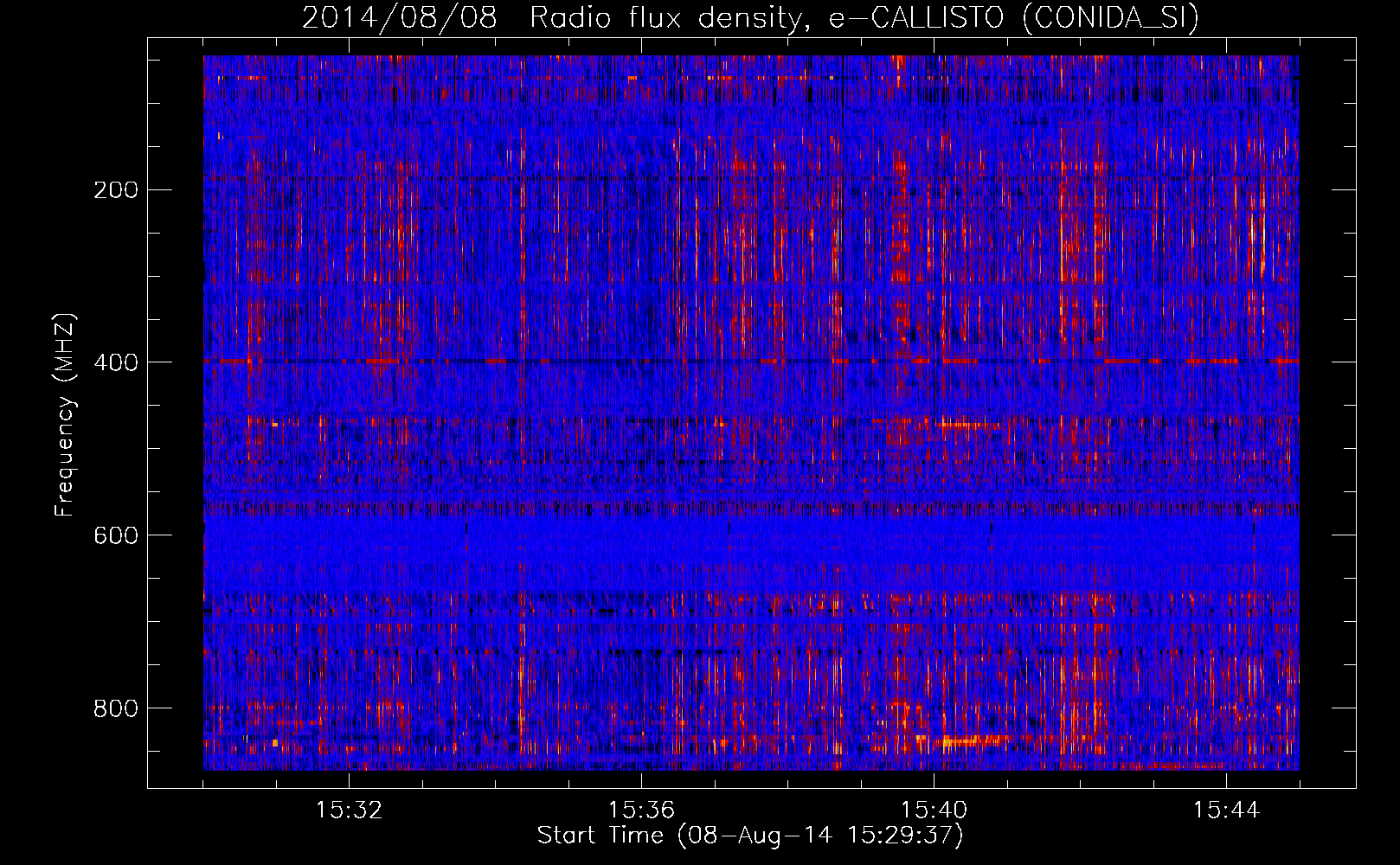Viewport: 1400px width, 865px height.
Task: Click the 200 frequency tick label
Action: click(116, 190)
